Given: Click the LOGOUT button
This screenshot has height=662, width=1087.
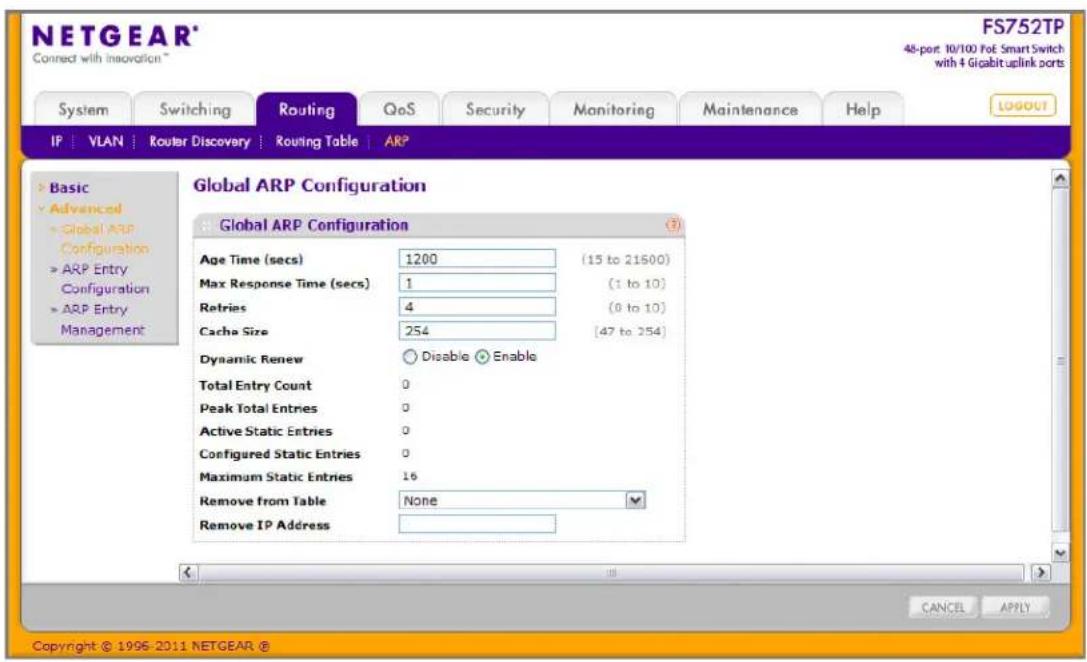Looking at the screenshot, I should tap(1023, 105).
